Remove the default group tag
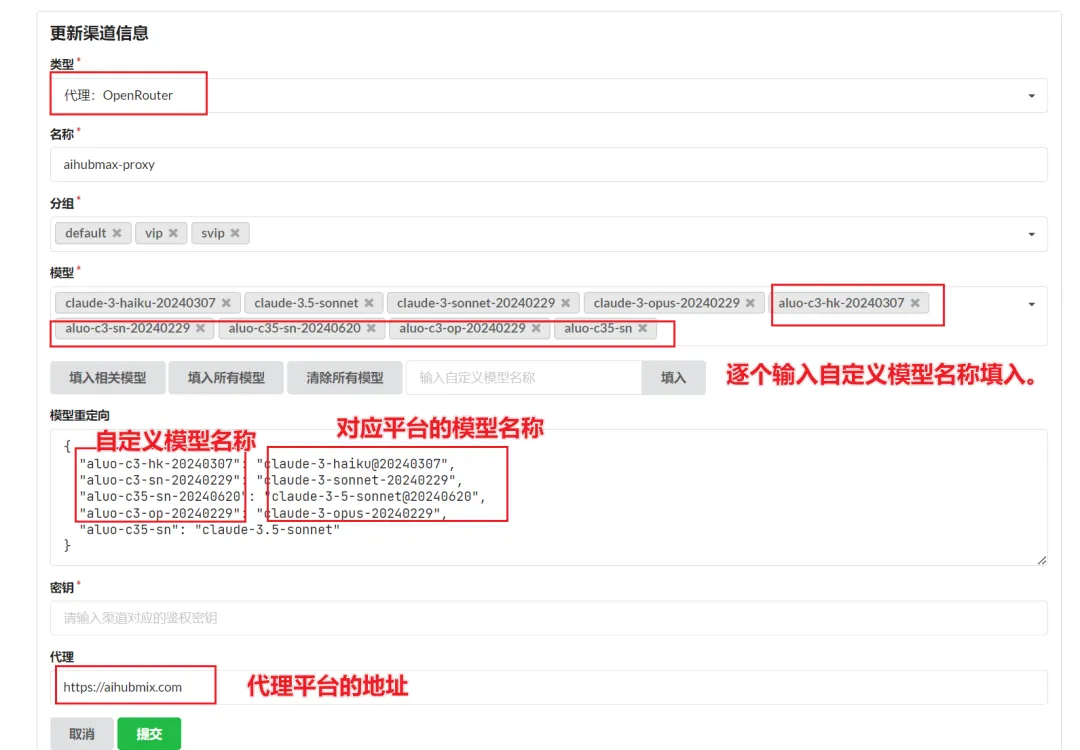Viewport: 1080px width, 750px height. click(116, 233)
